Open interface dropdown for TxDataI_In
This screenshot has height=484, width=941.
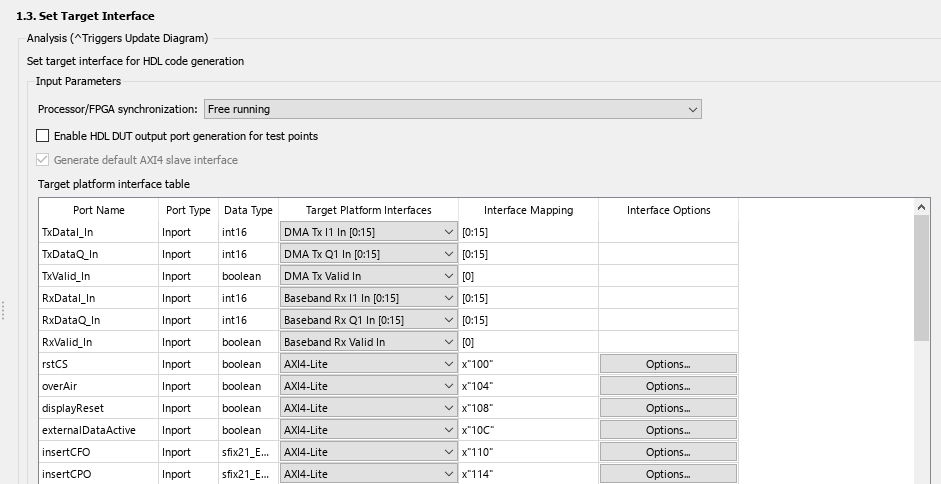pyautogui.click(x=368, y=232)
